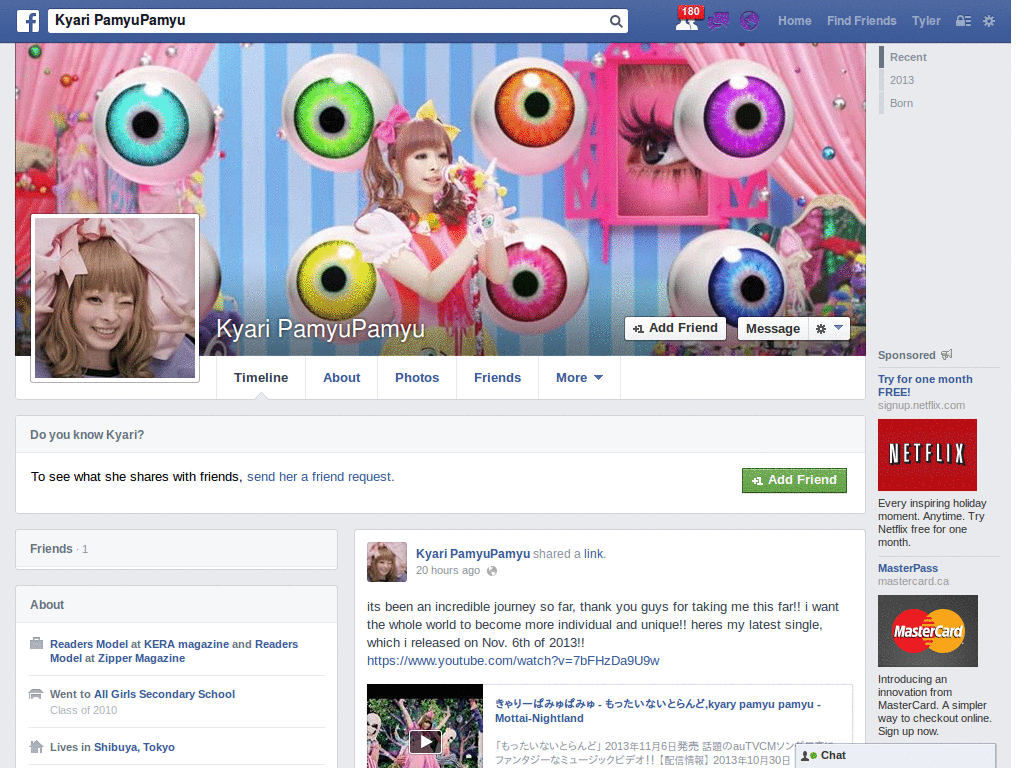Expand the More profile menu
The width and height of the screenshot is (1024, 768).
(x=579, y=377)
